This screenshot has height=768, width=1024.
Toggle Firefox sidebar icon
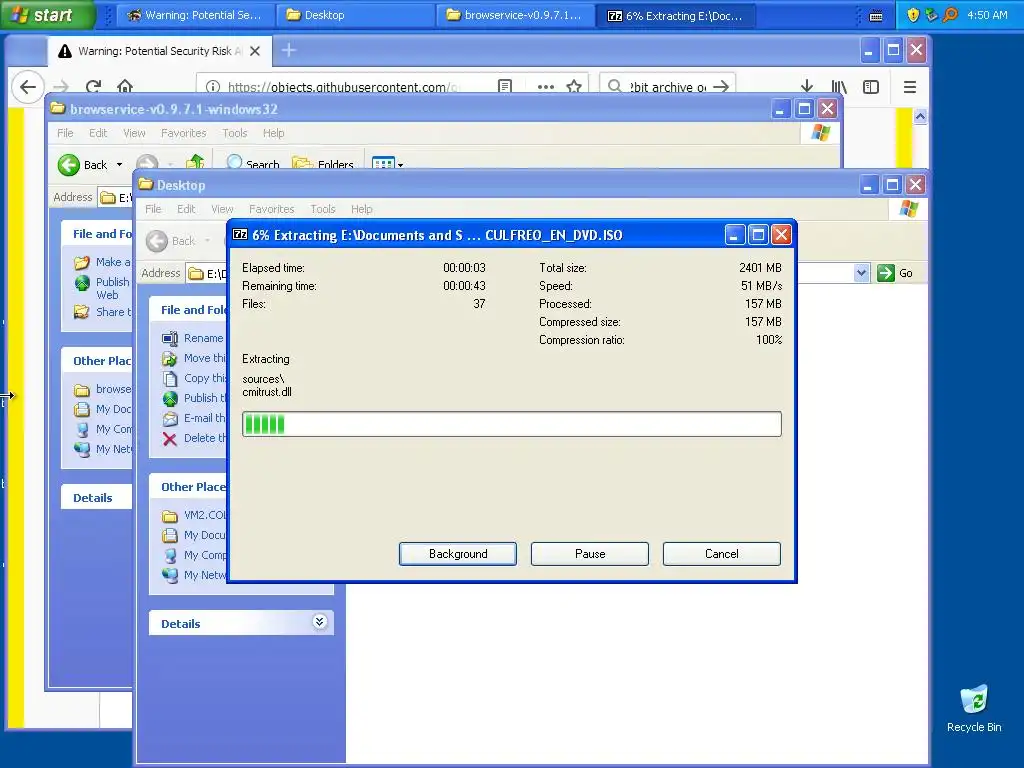click(871, 87)
